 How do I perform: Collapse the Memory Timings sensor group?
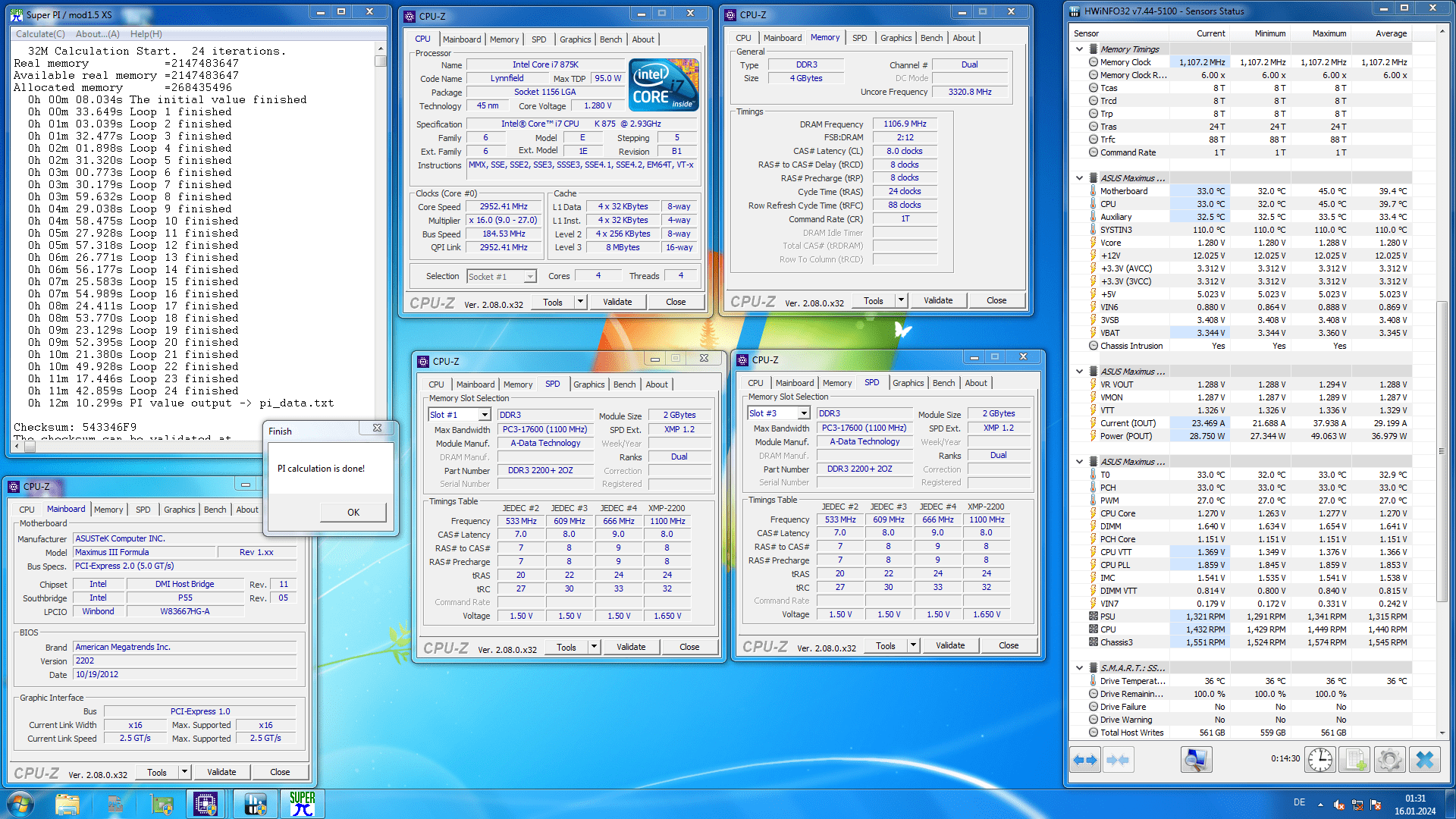1079,49
